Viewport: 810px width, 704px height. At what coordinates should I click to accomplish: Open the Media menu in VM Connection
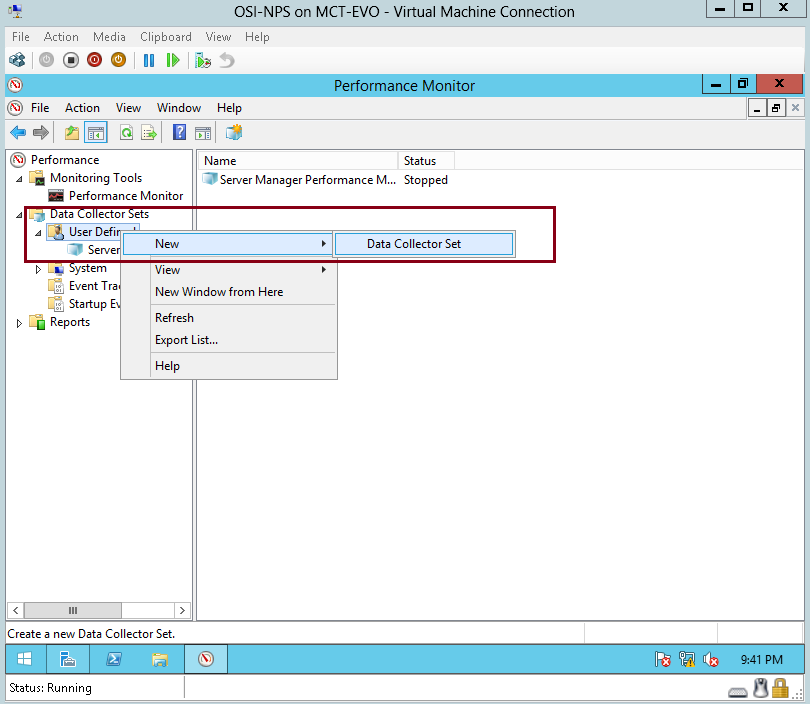click(109, 37)
